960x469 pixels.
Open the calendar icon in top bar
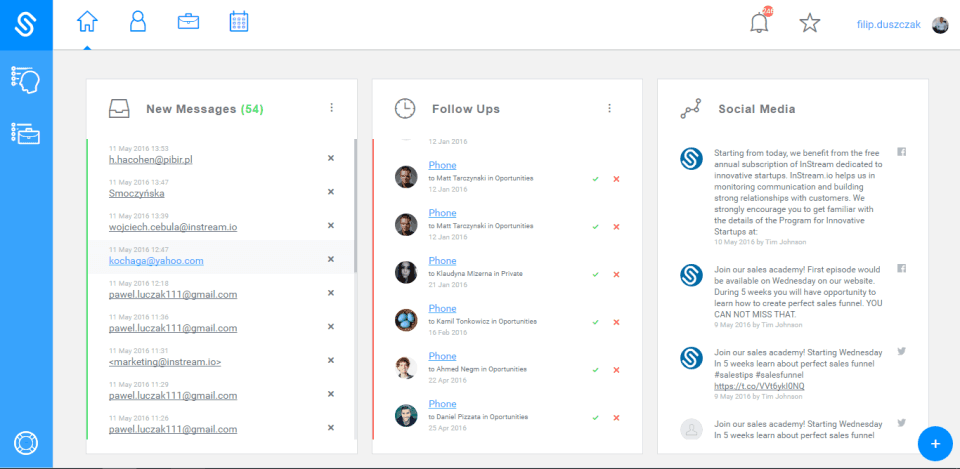pyautogui.click(x=239, y=22)
